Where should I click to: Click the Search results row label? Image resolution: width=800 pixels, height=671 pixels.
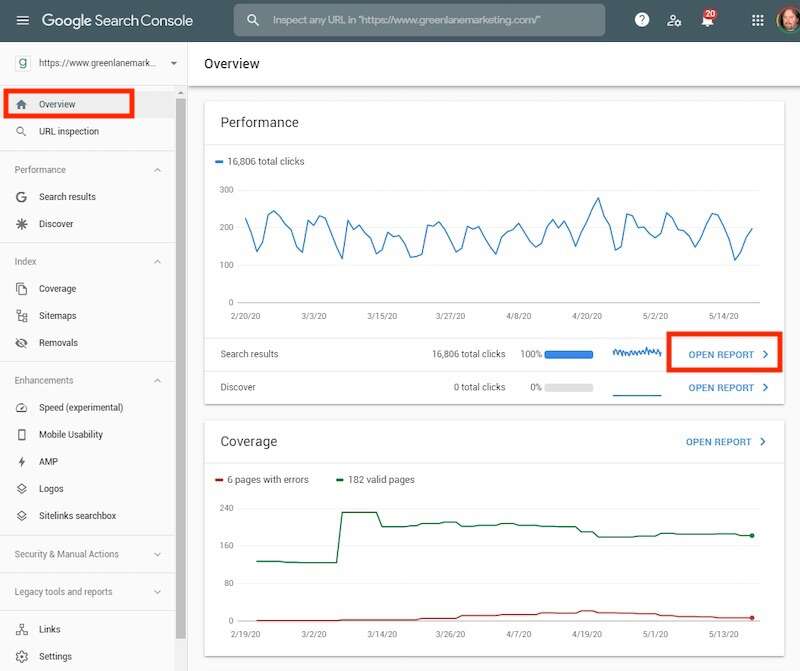[249, 354]
